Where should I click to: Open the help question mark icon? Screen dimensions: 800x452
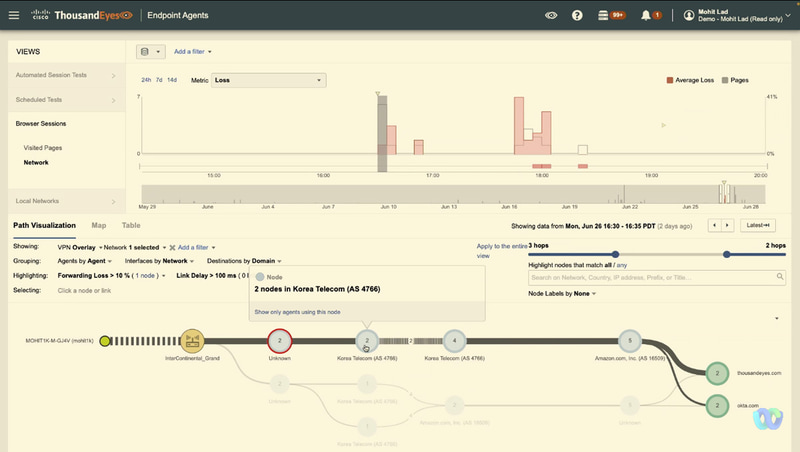[577, 15]
